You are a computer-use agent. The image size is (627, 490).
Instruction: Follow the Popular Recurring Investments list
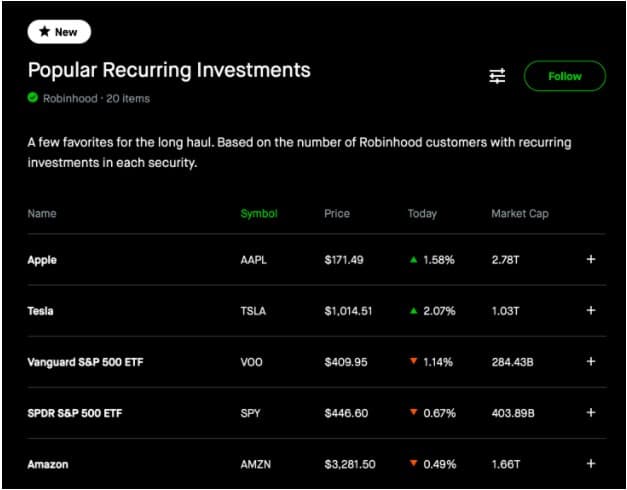point(565,76)
